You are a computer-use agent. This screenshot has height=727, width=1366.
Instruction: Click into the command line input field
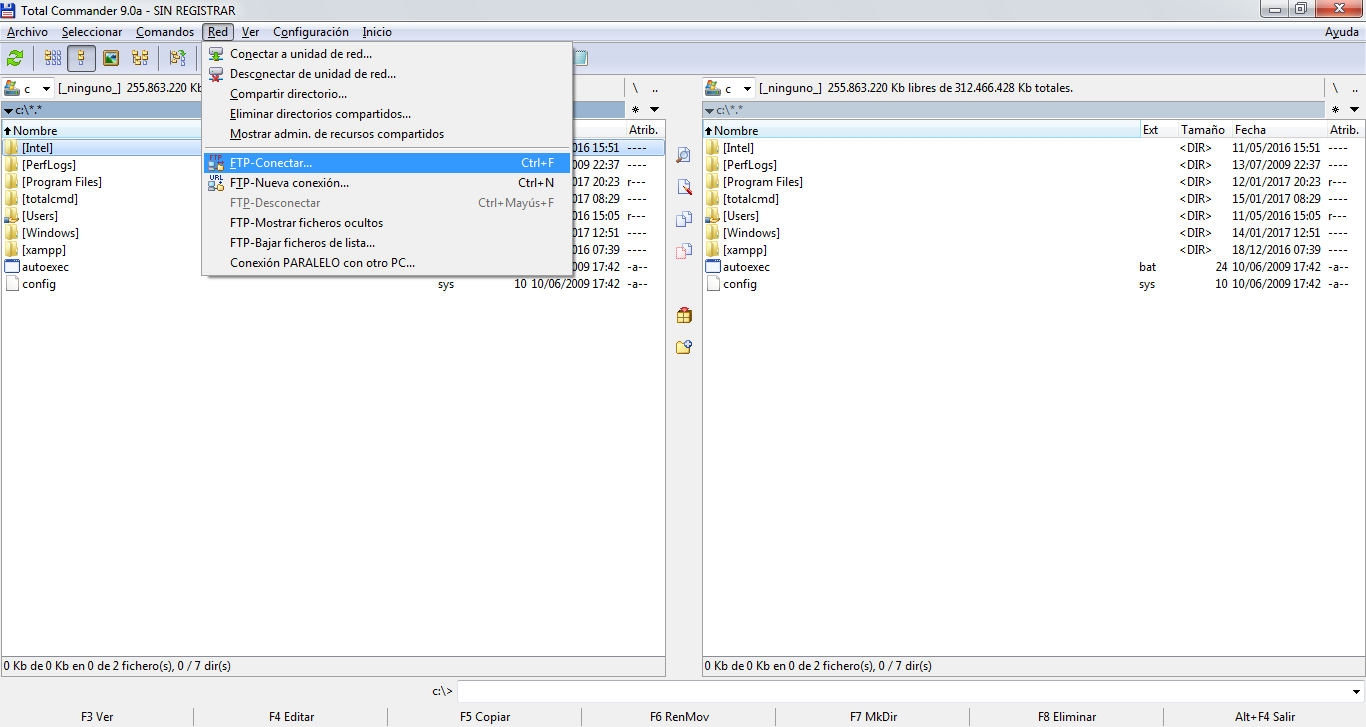[903, 691]
